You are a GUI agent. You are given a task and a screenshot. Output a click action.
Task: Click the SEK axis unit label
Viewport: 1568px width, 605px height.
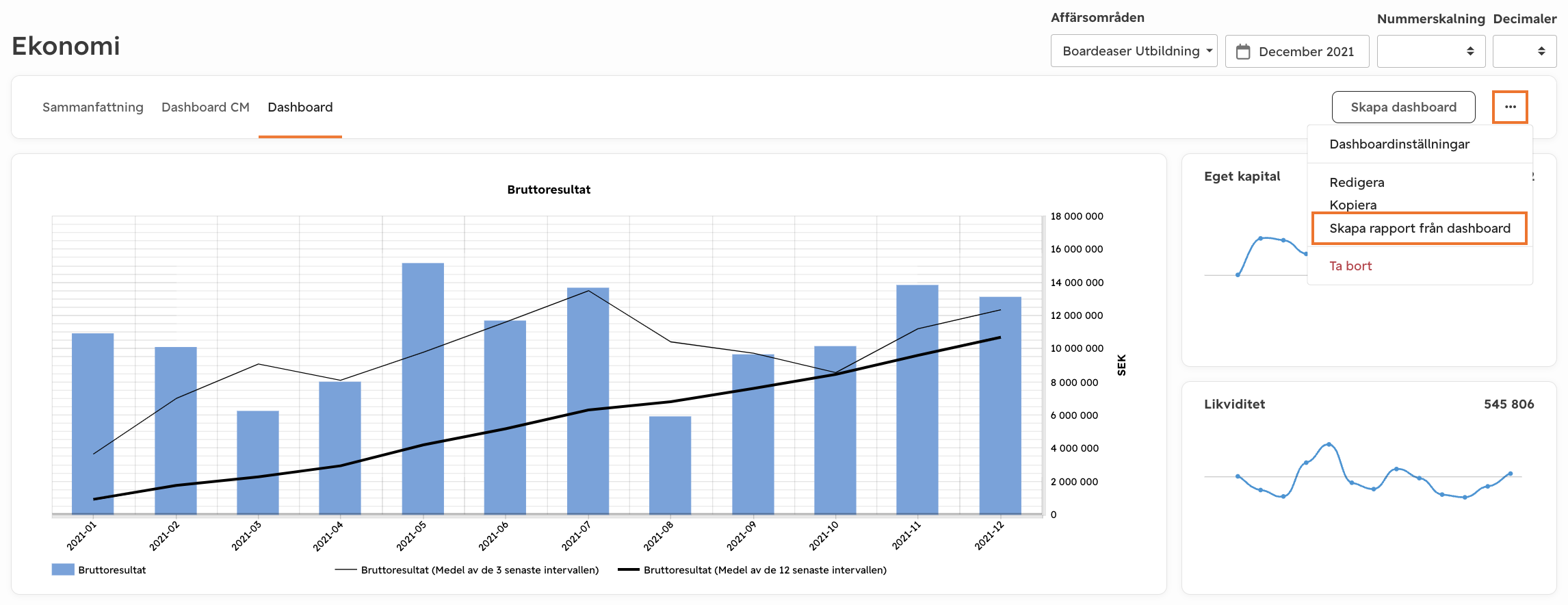[1121, 365]
